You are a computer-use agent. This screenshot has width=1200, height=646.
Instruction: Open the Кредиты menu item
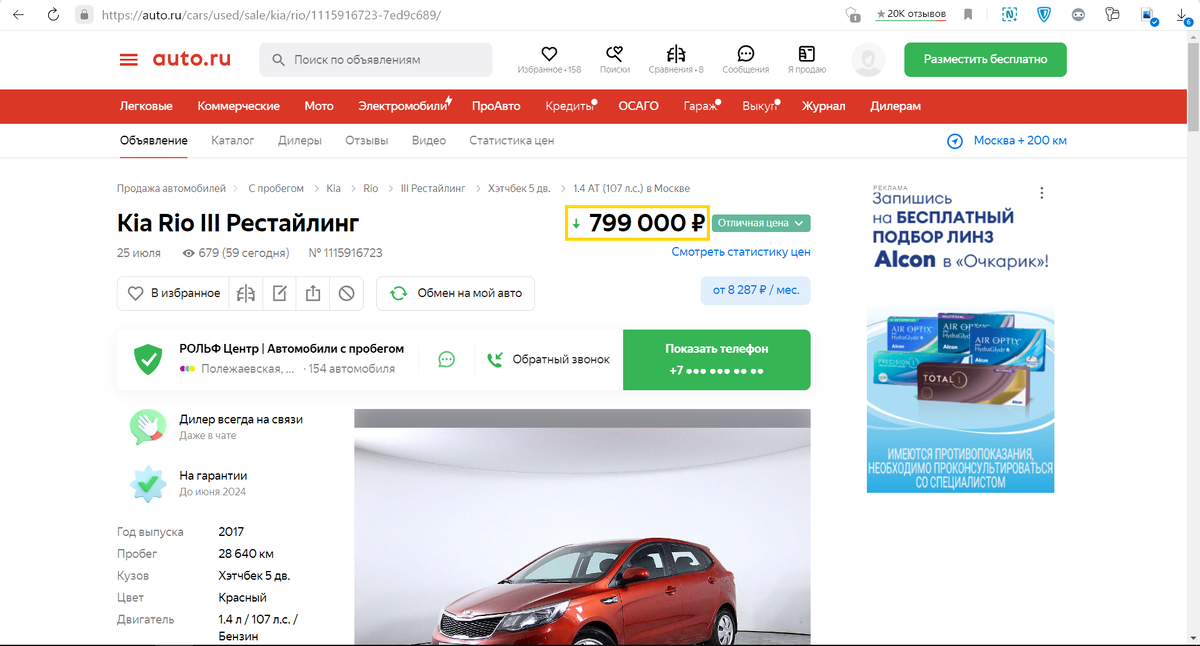(570, 106)
